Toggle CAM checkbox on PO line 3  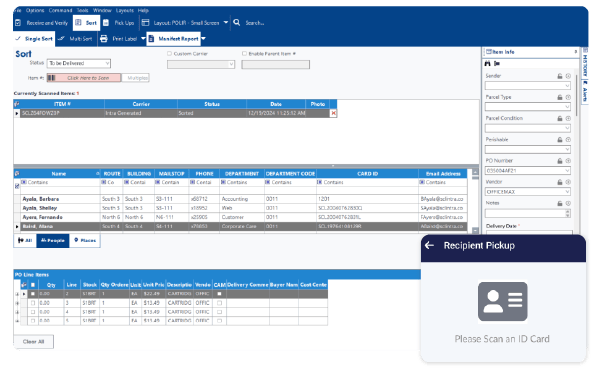(x=220, y=303)
